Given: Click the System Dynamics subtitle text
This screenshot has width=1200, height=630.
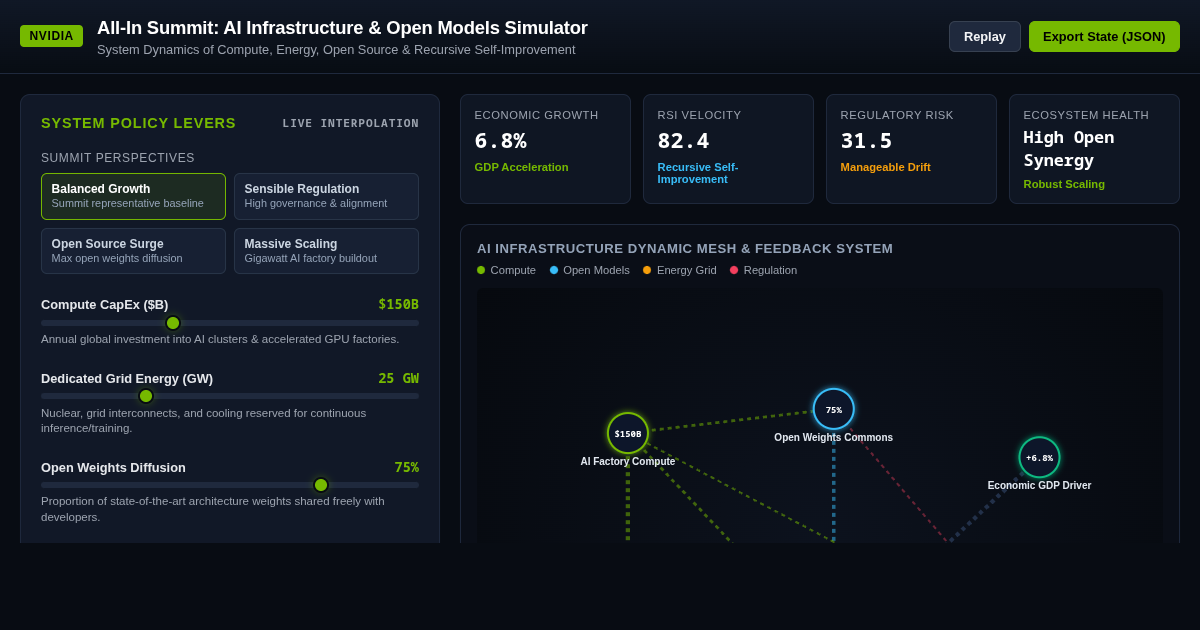Looking at the screenshot, I should 336,50.
